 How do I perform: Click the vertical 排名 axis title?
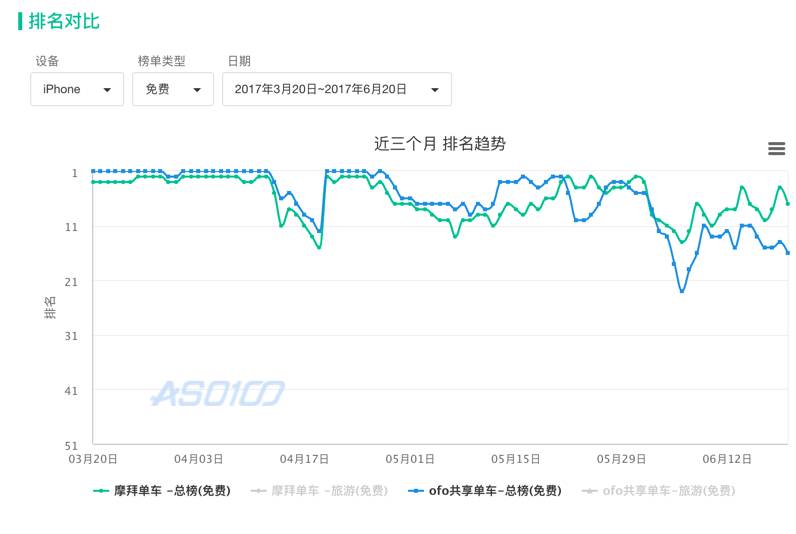[x=50, y=308]
